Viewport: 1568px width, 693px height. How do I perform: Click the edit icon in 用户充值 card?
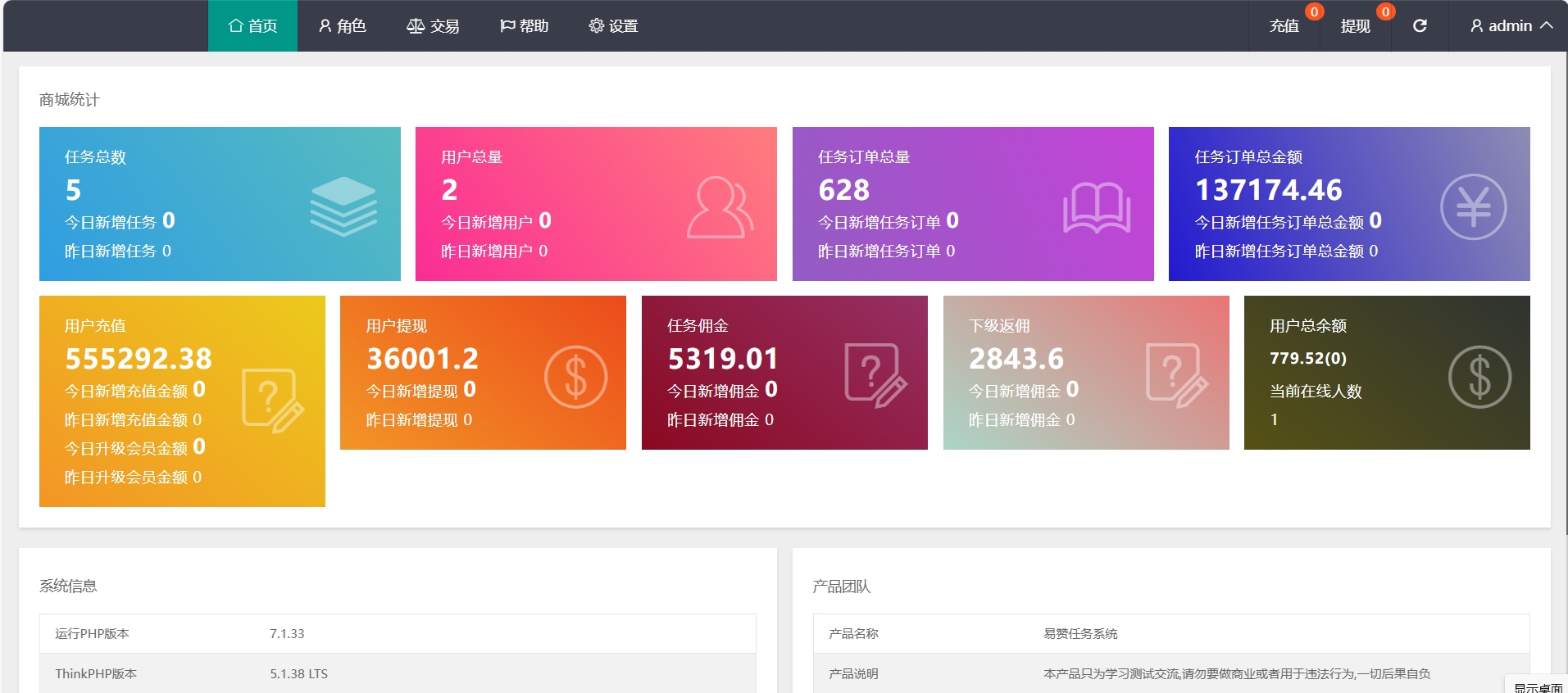point(273,401)
